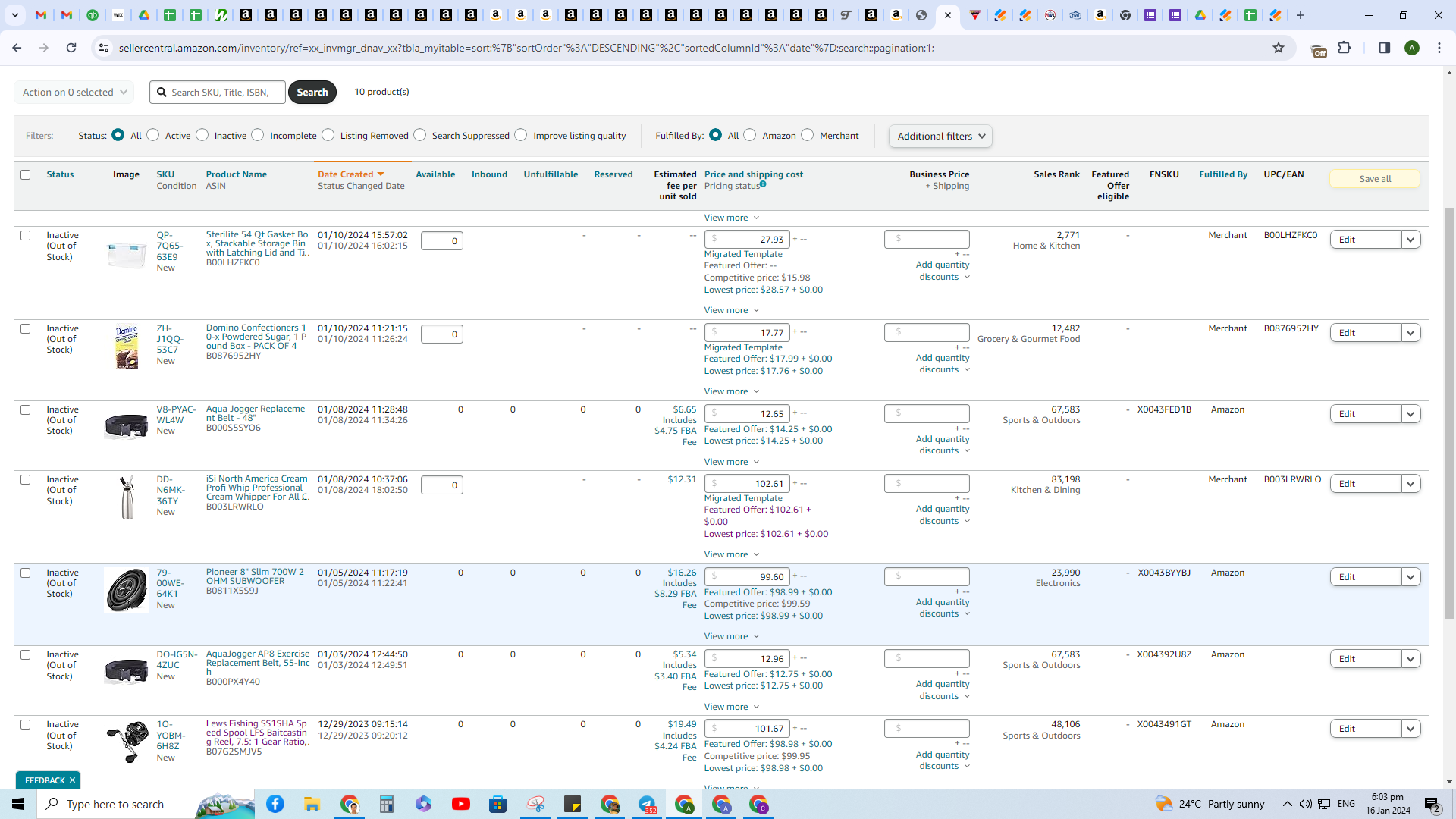Image resolution: width=1456 pixels, height=819 pixels.
Task: Expand View more for Domino Sugar row
Action: [x=732, y=391]
